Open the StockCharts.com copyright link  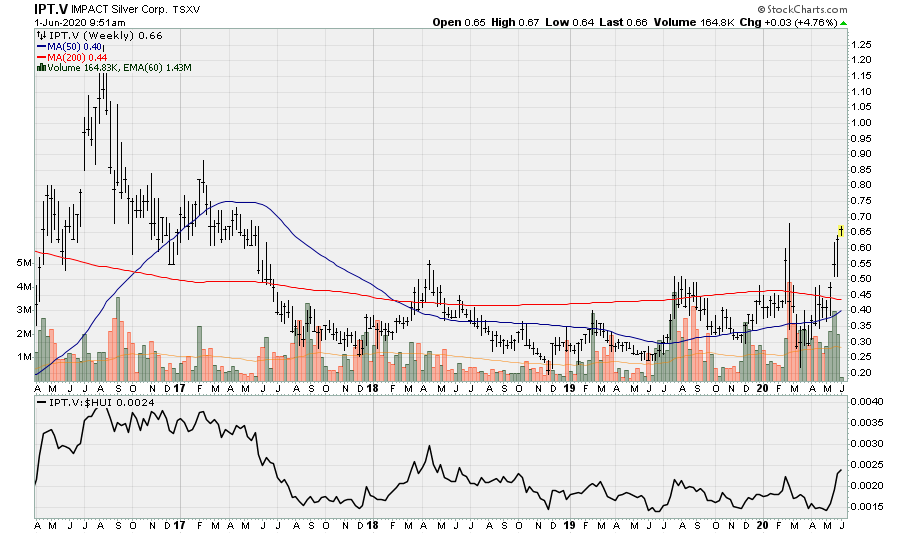click(x=802, y=9)
